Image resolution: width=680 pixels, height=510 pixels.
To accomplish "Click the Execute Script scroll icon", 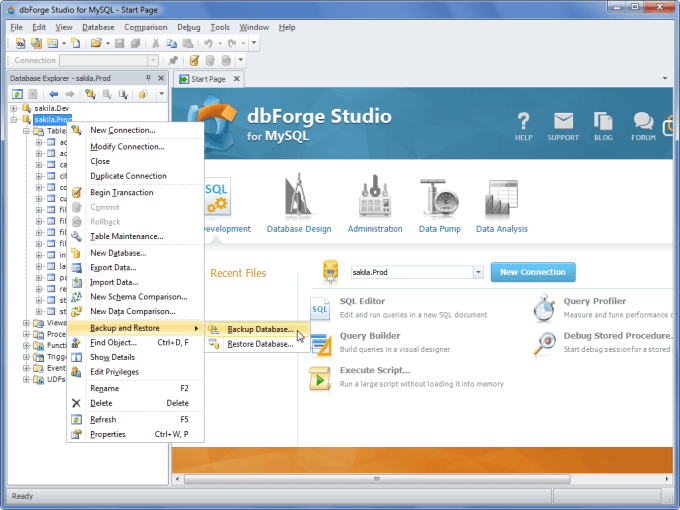I will pyautogui.click(x=320, y=379).
